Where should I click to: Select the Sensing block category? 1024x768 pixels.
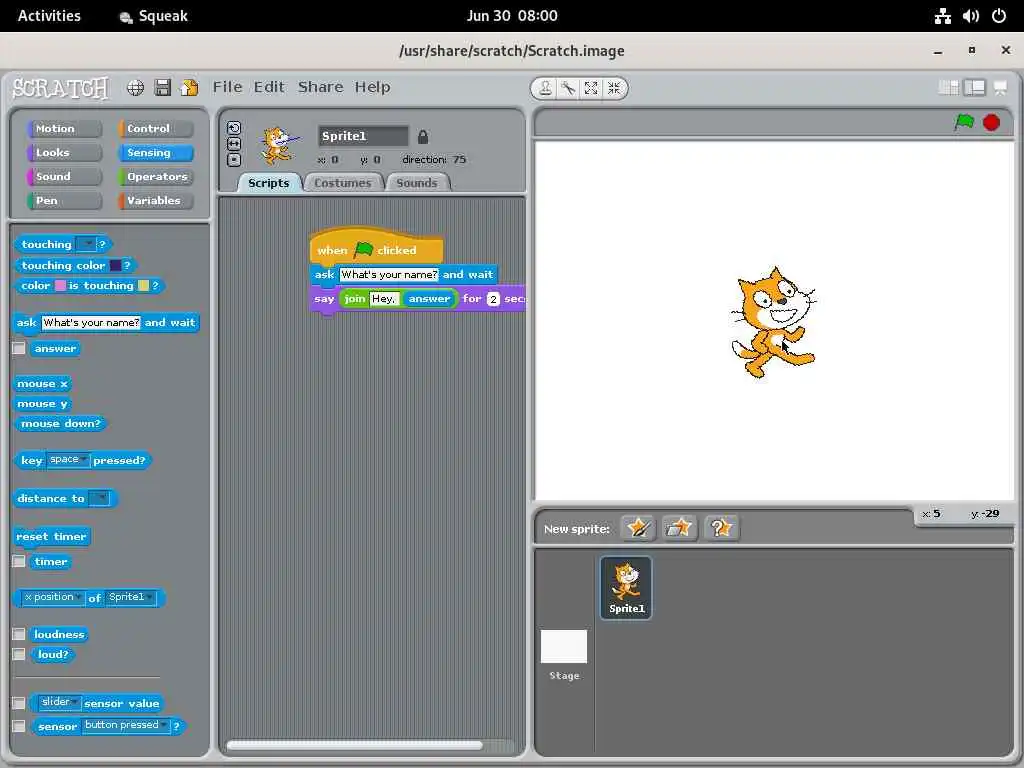(x=156, y=153)
